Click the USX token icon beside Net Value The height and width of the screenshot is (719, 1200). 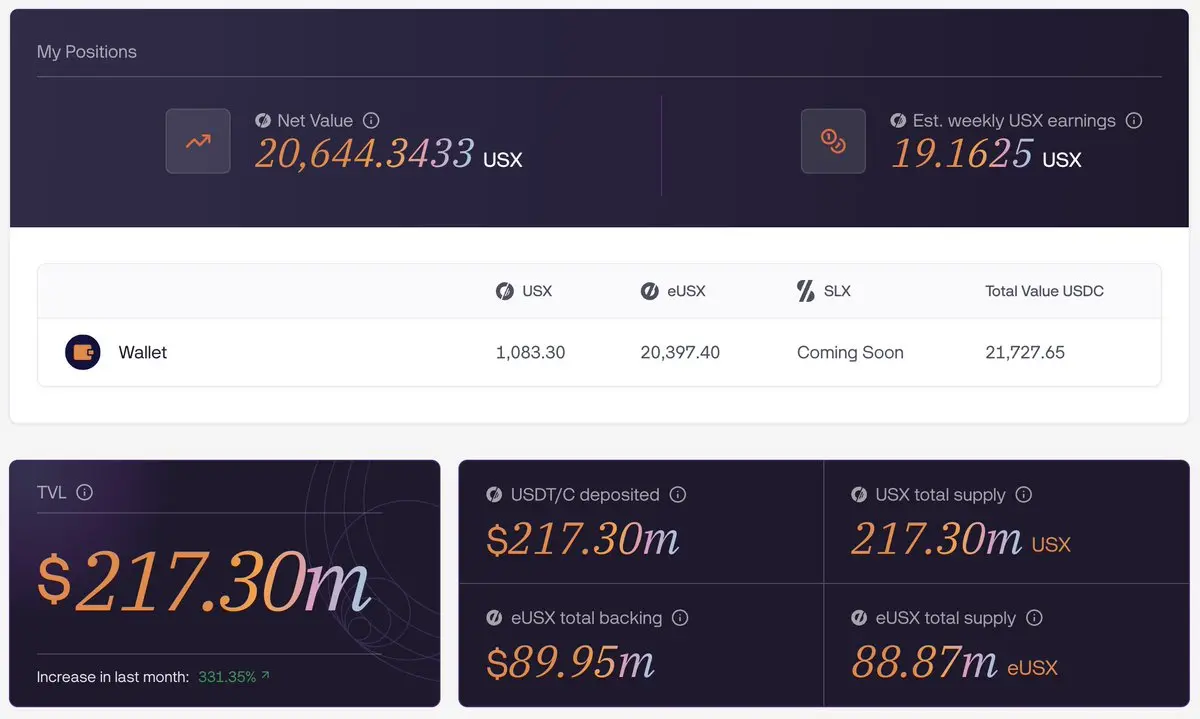click(264, 121)
